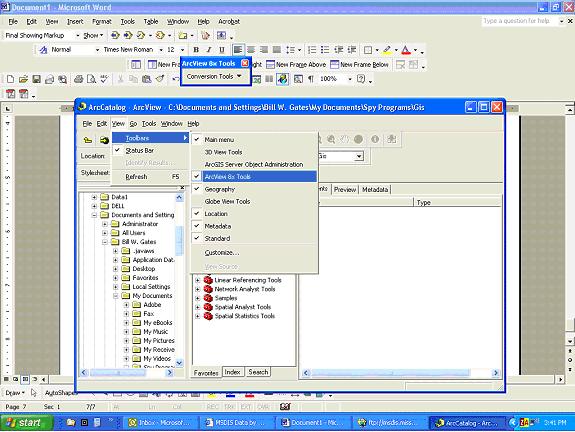The image size is (575, 432).
Task: Switch to Preview tab
Action: pyautogui.click(x=345, y=190)
